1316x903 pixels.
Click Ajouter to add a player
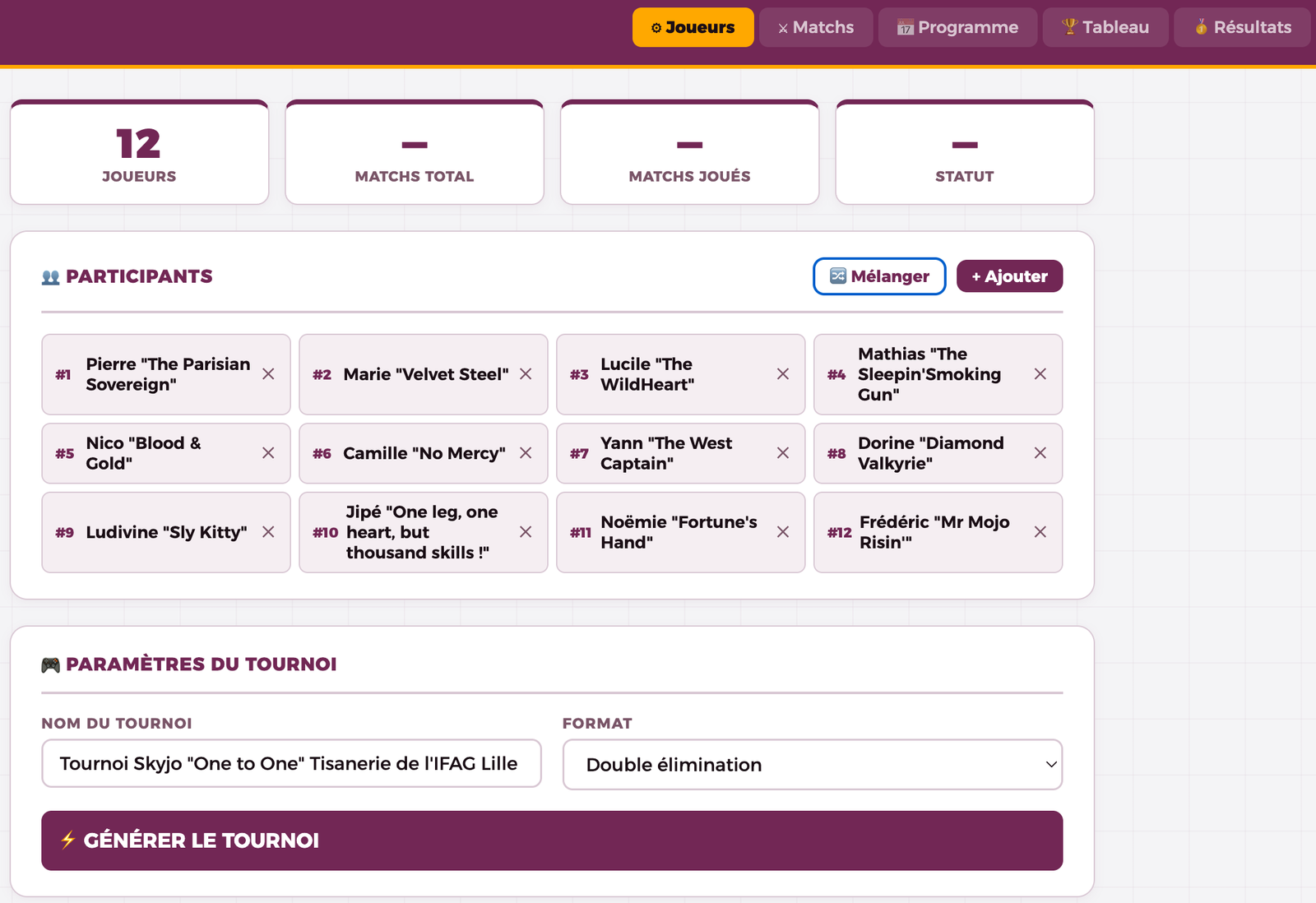(x=1009, y=276)
